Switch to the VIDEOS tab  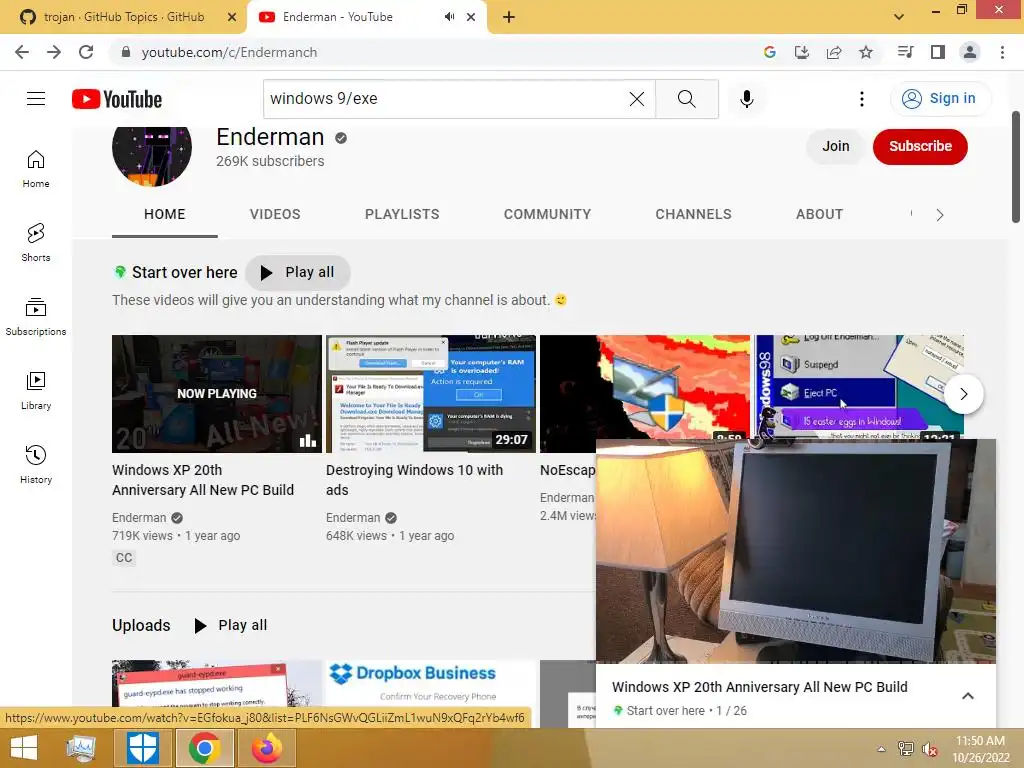click(x=275, y=214)
